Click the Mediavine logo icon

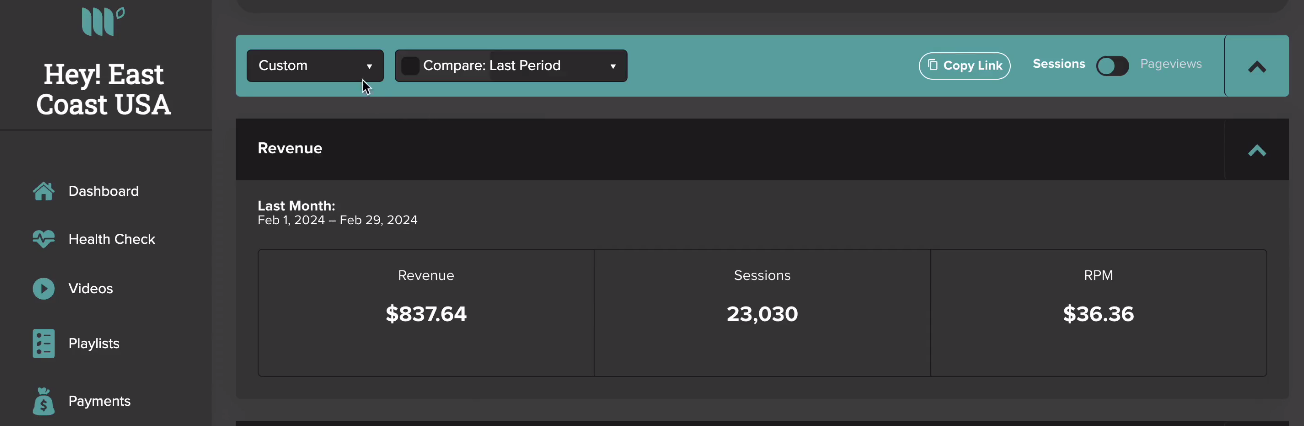(103, 20)
